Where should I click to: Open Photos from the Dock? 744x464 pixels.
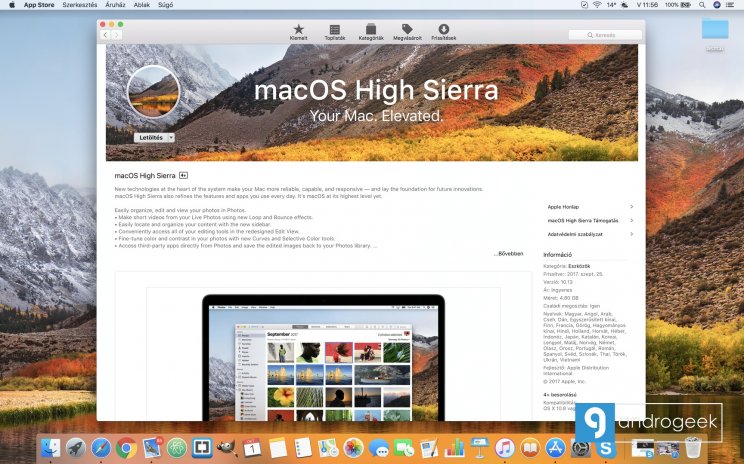[x=353, y=447]
